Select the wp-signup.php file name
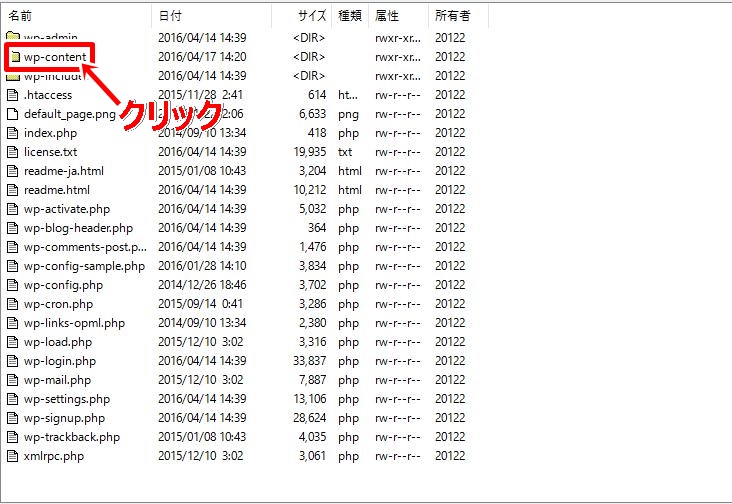This screenshot has width=732, height=504. (64, 418)
